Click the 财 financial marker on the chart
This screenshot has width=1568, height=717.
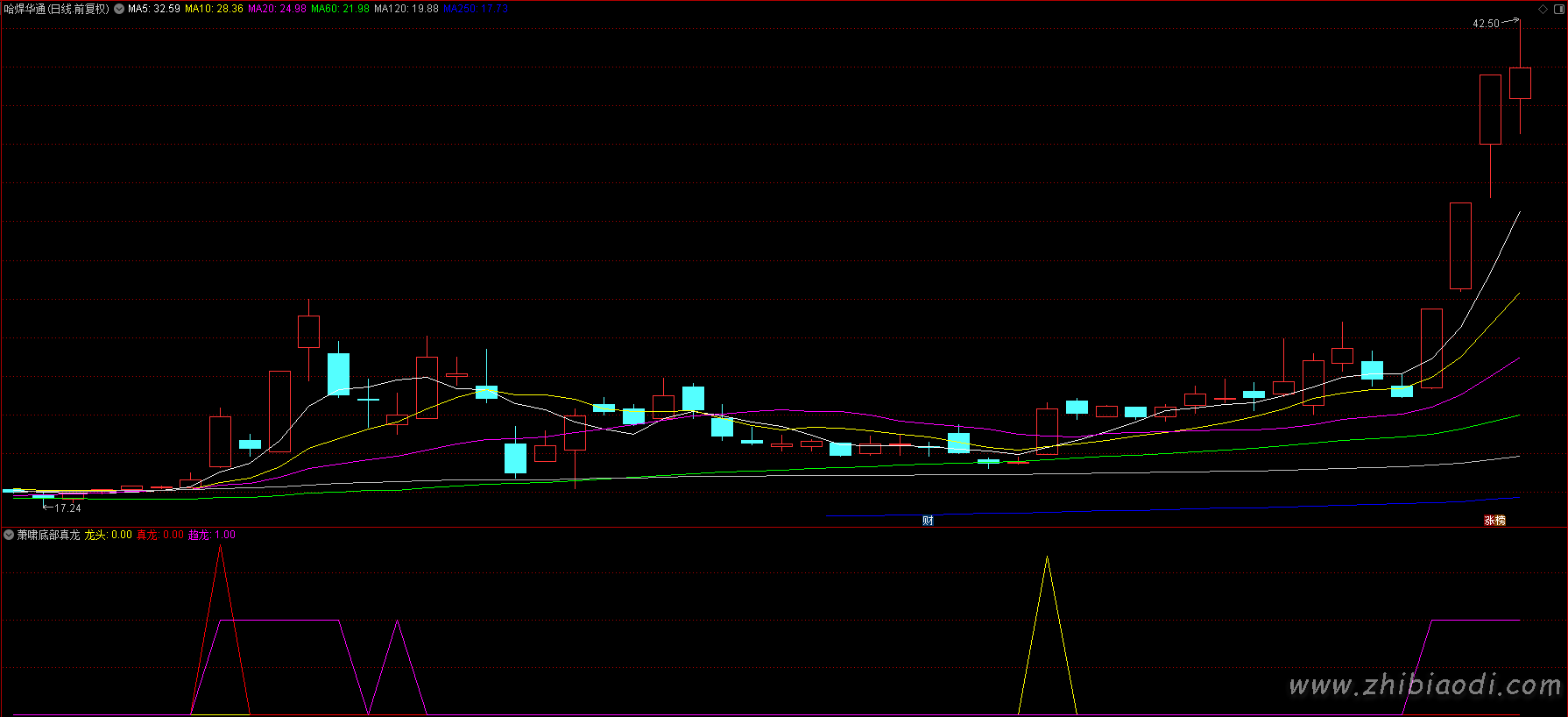pos(928,521)
